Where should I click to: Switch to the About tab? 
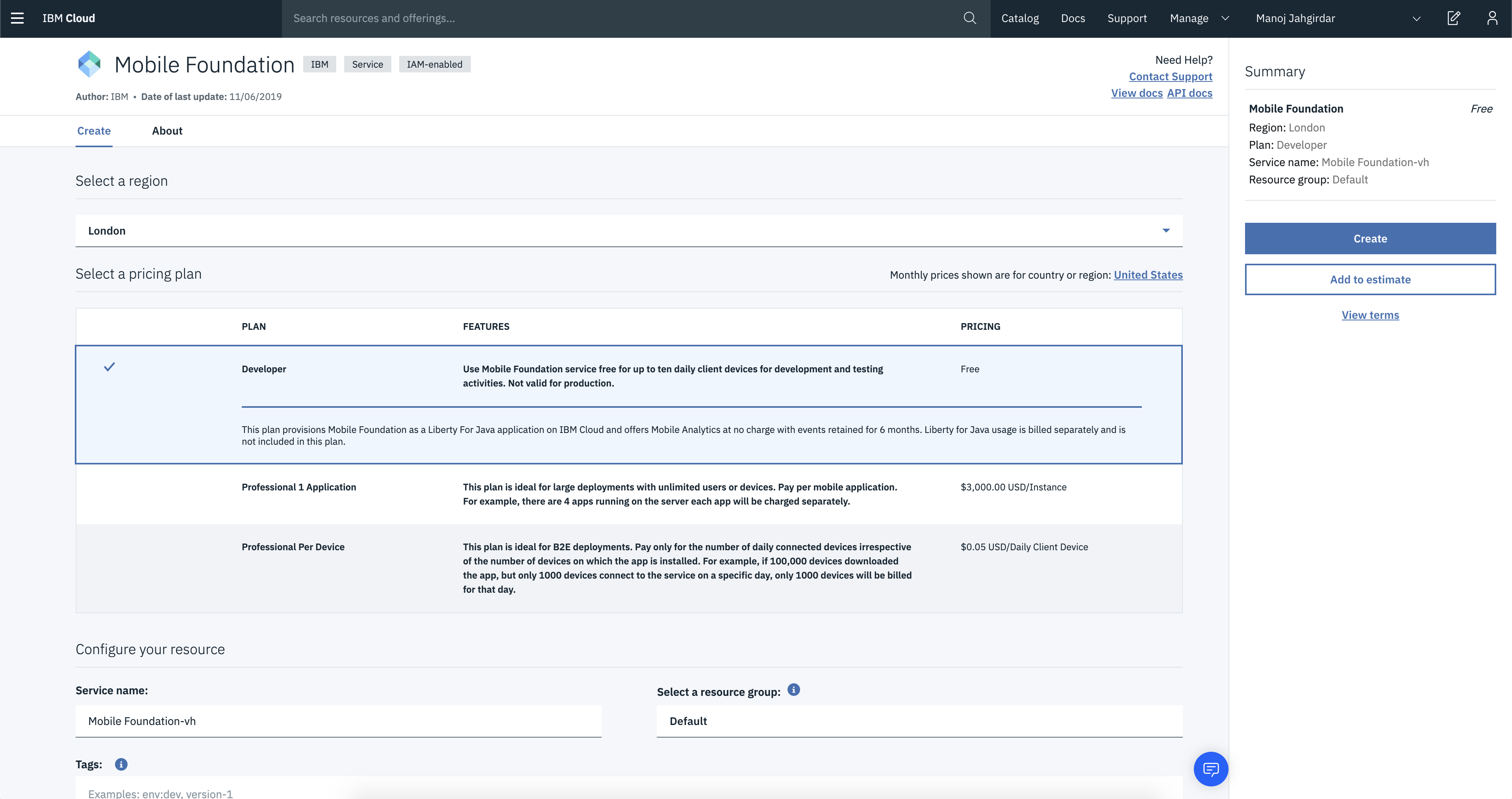[167, 131]
